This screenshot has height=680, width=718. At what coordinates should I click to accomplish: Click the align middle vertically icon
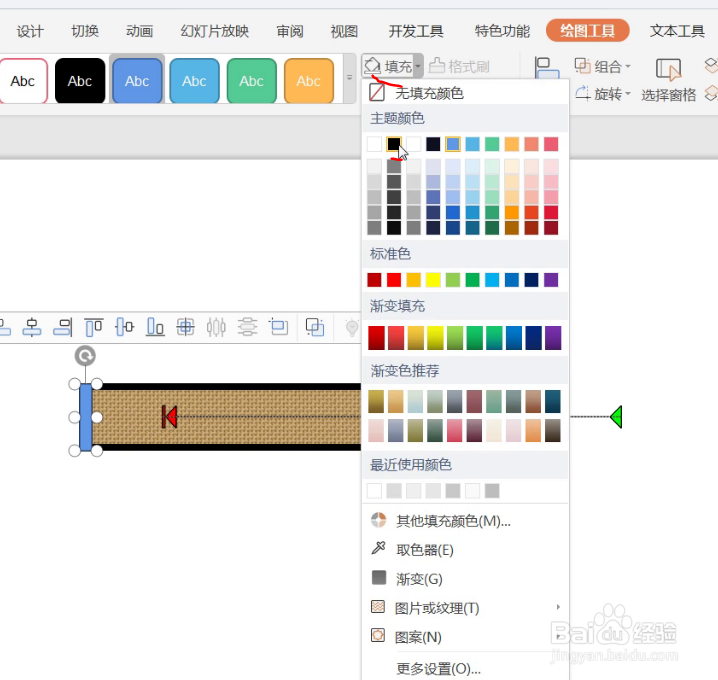click(125, 327)
